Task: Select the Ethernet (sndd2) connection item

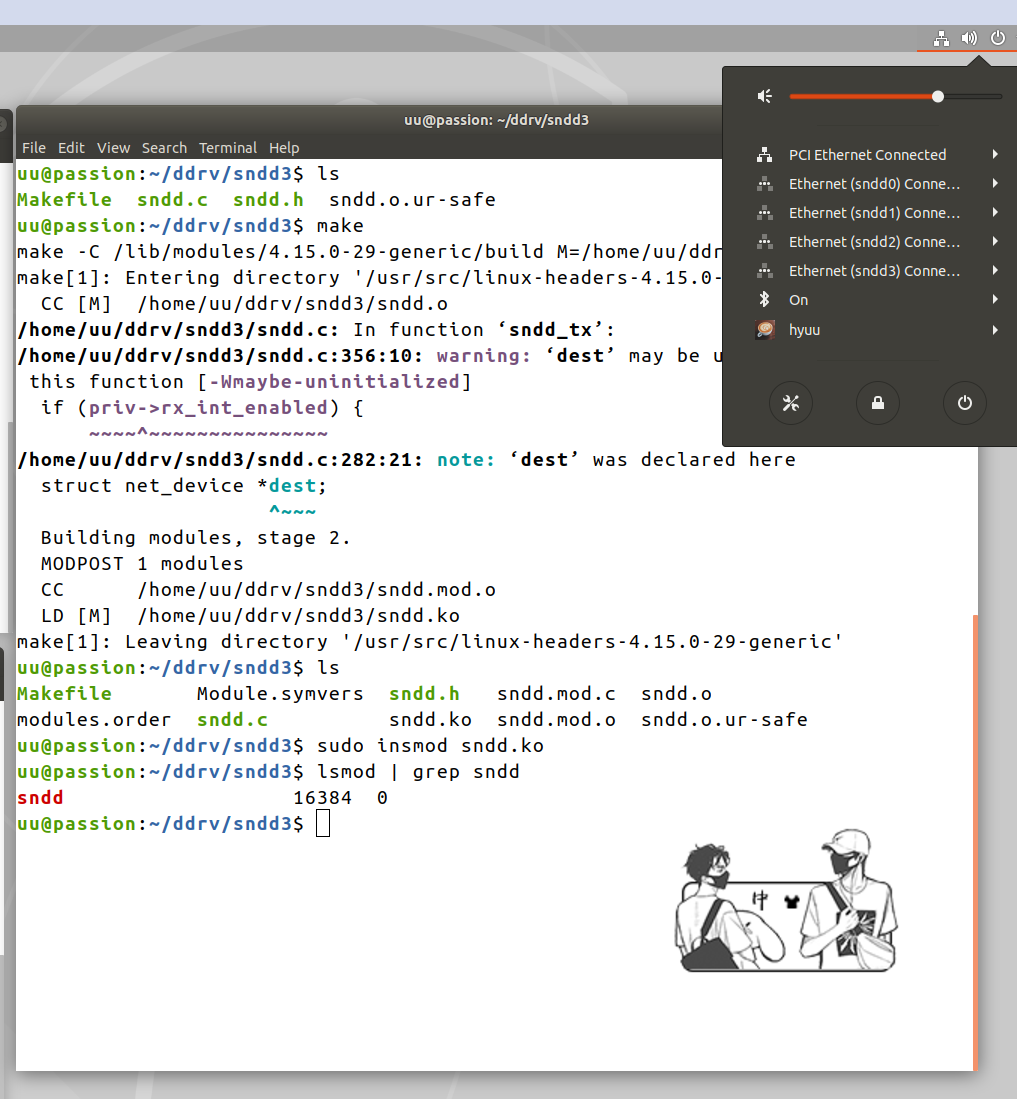Action: 873,242
